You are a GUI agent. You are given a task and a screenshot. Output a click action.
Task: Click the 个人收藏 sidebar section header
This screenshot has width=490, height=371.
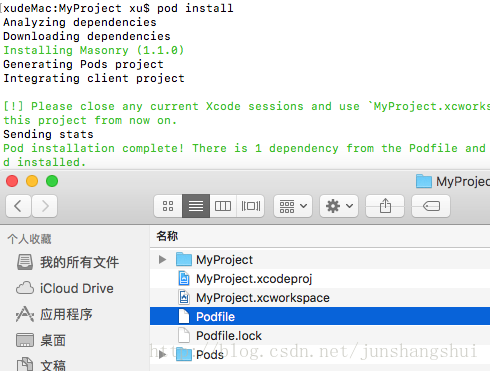point(30,239)
